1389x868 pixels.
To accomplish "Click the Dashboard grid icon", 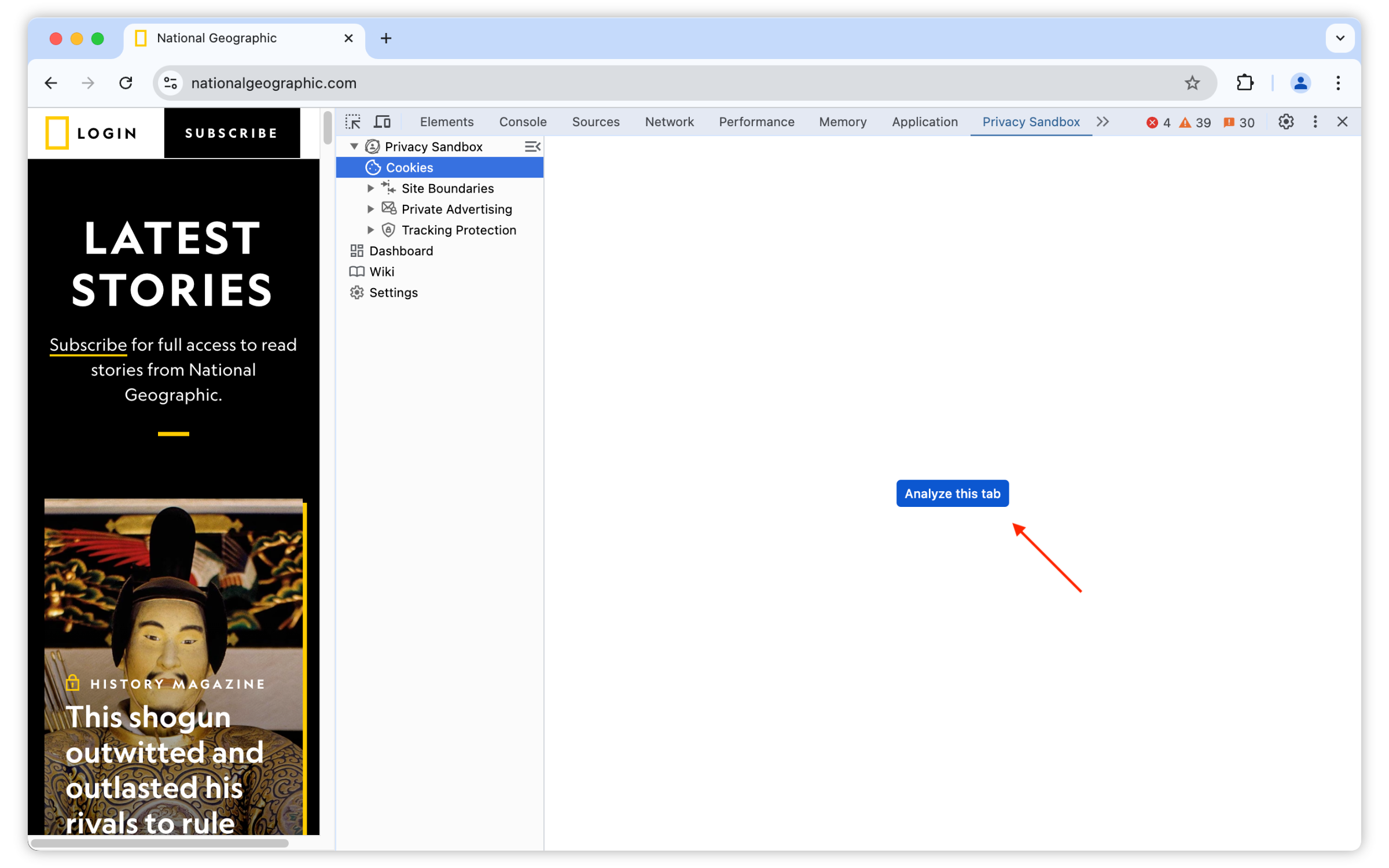I will coord(357,251).
